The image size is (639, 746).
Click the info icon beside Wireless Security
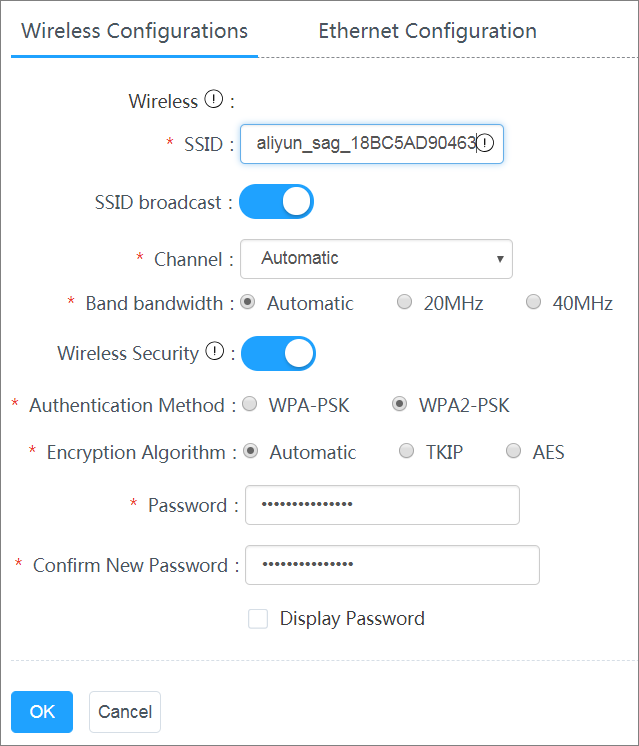[215, 352]
